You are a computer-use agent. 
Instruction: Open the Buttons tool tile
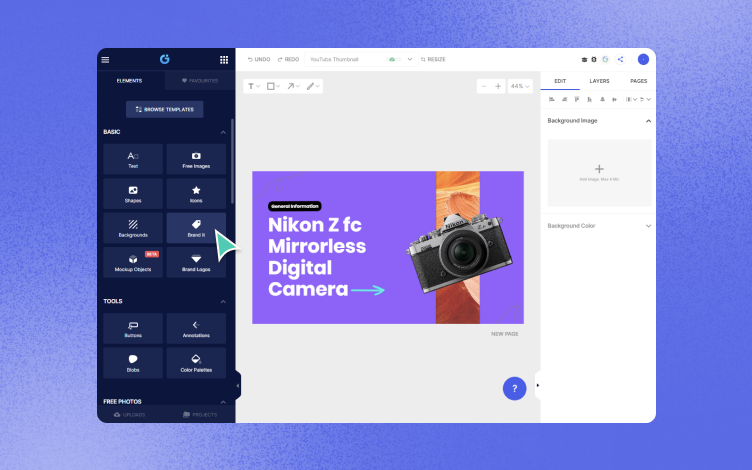pyautogui.click(x=133, y=329)
